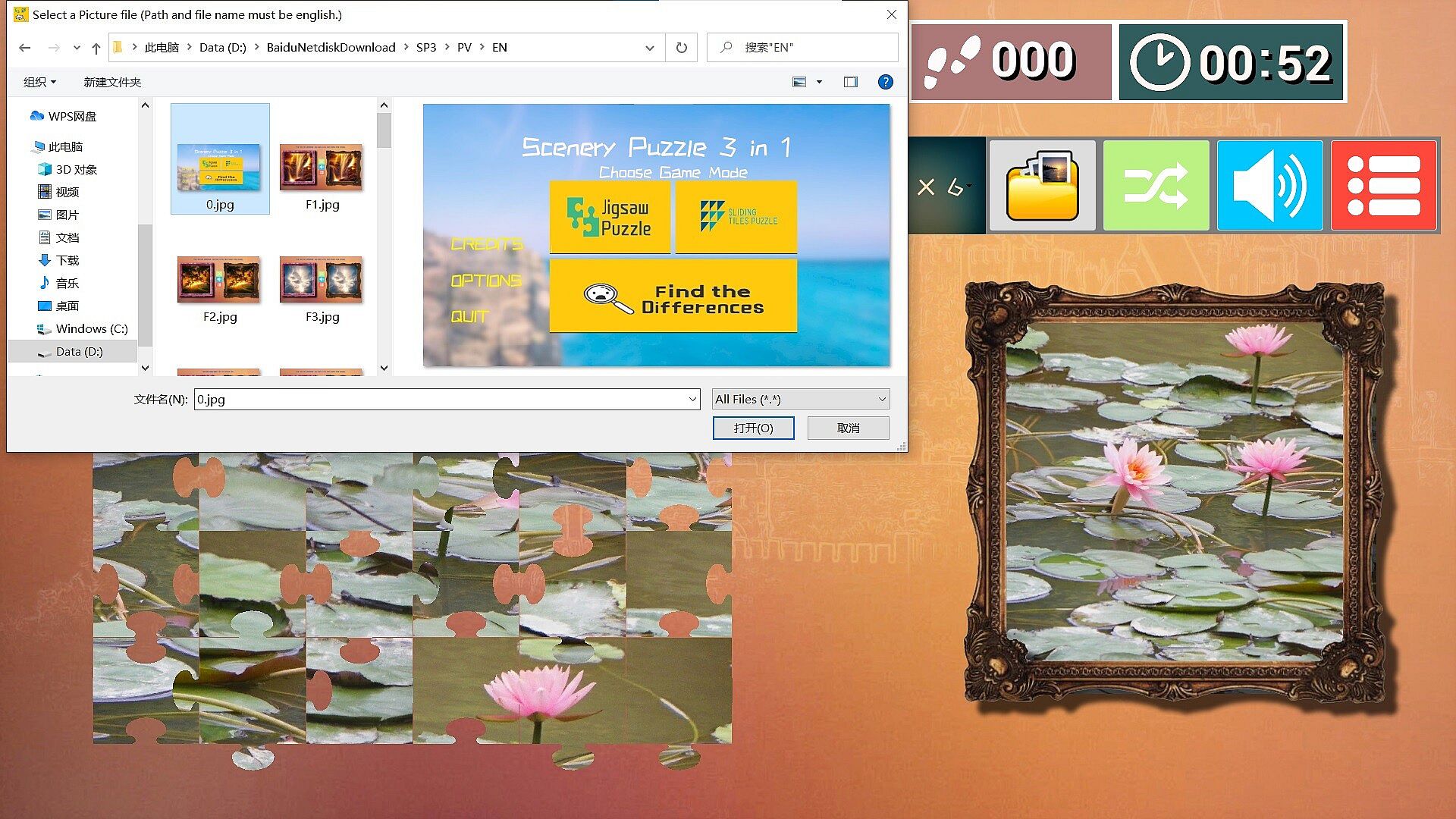The height and width of the screenshot is (819, 1456).
Task: Mute sound with the blue speaker icon
Action: (1269, 186)
